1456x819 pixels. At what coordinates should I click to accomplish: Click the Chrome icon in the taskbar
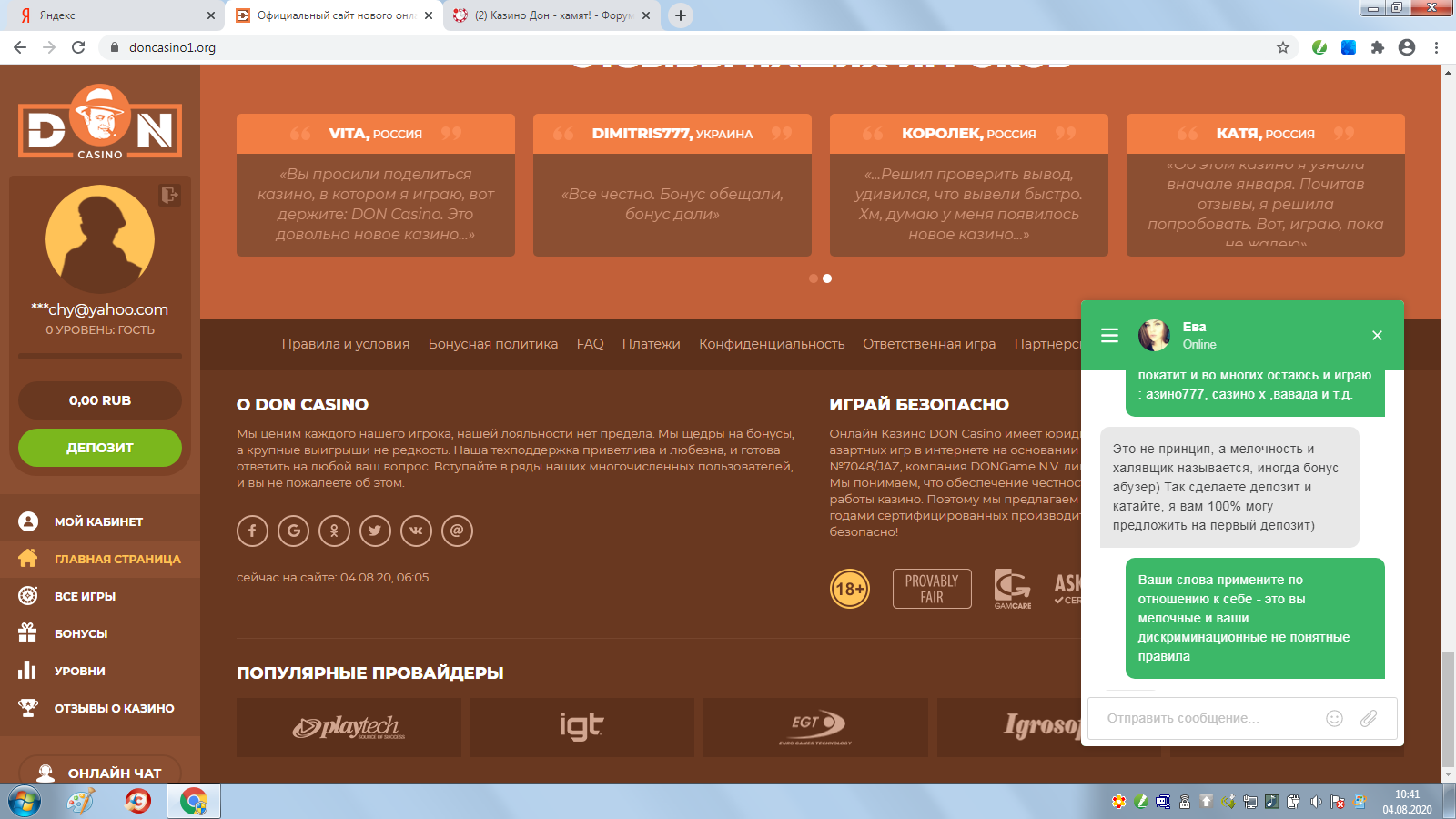[194, 802]
